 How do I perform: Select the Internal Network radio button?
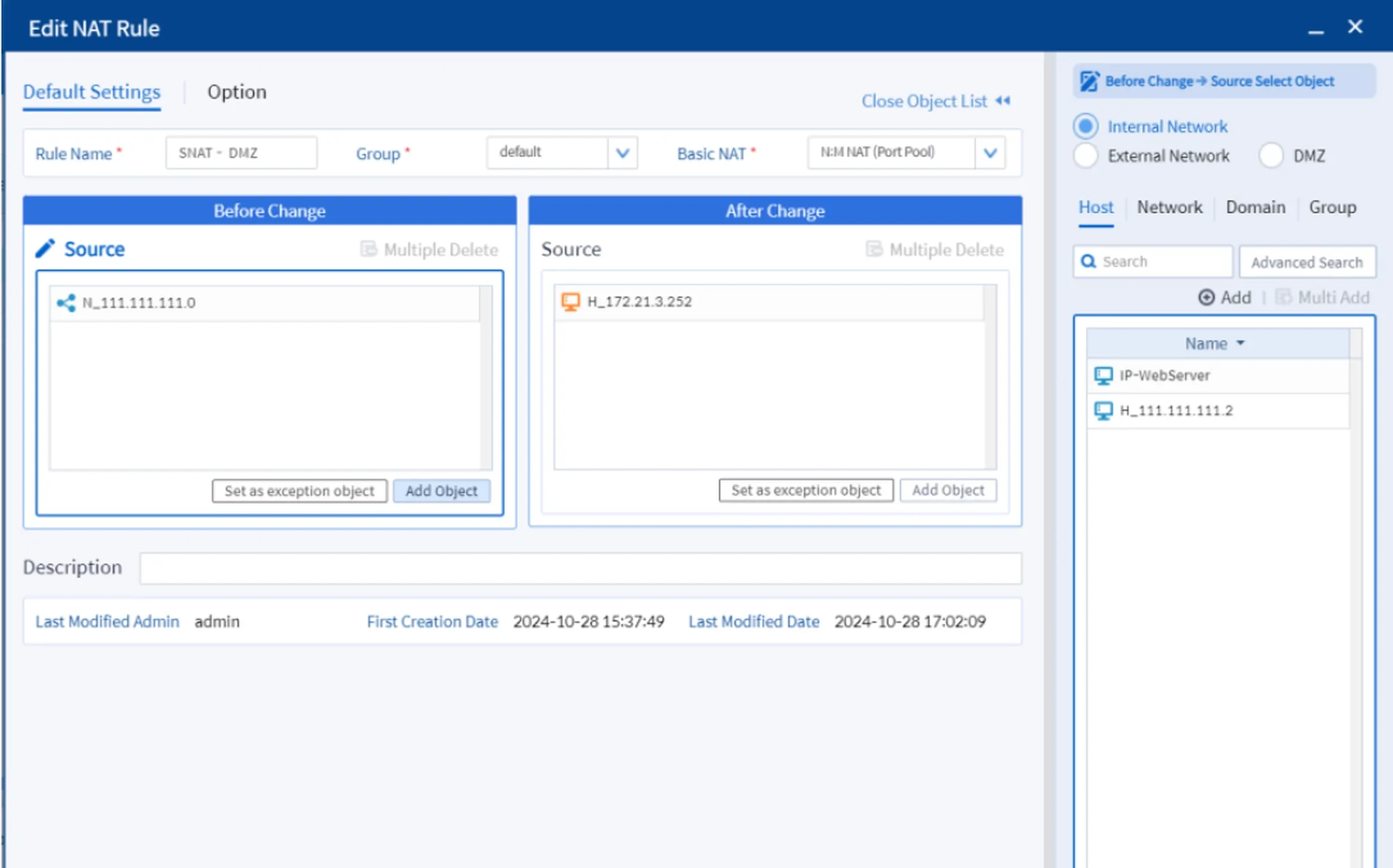pos(1085,126)
